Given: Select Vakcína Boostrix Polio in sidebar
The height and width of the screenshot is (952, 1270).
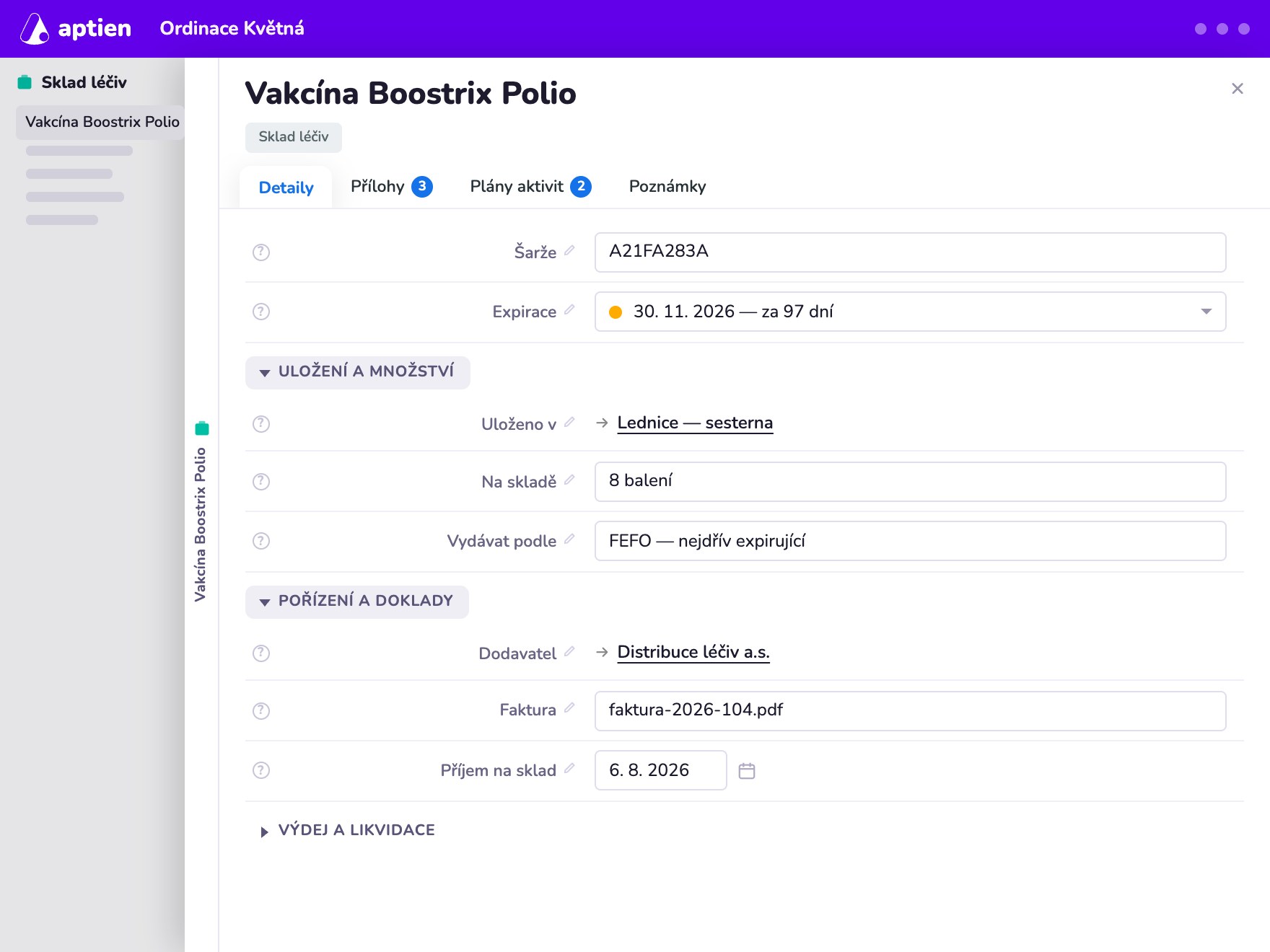Looking at the screenshot, I should pyautogui.click(x=102, y=122).
